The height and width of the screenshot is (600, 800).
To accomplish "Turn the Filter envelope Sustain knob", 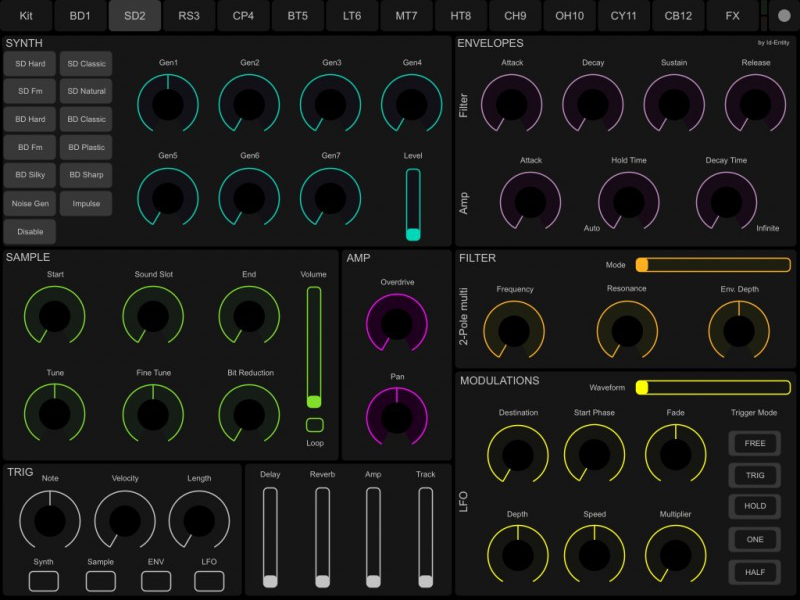I will tap(675, 102).
